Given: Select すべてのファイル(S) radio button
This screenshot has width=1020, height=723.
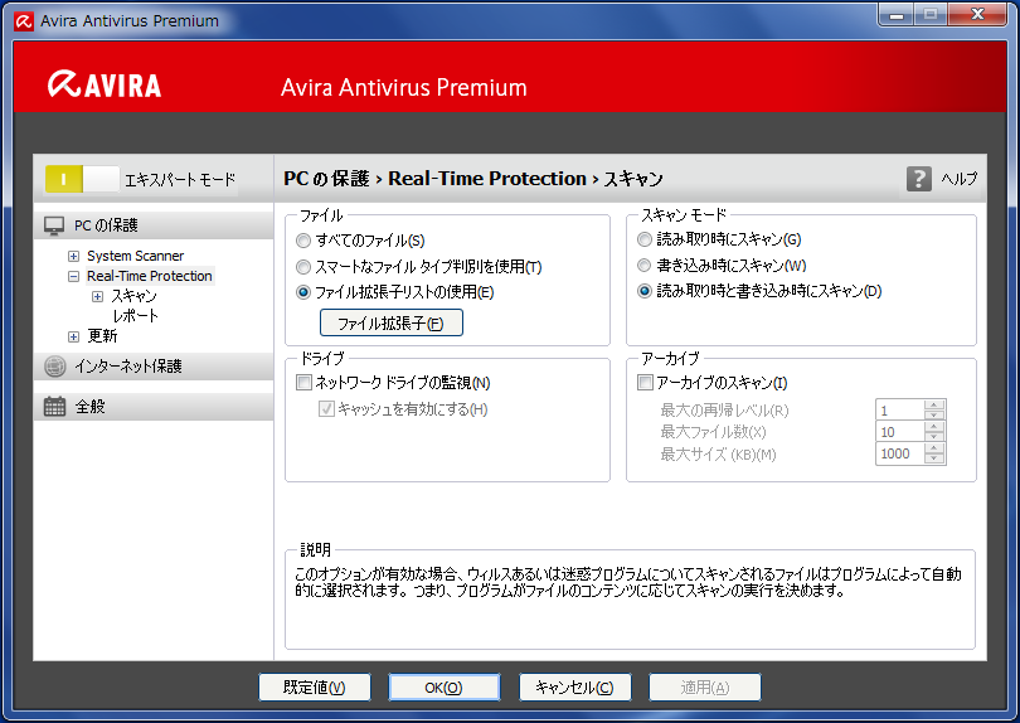Looking at the screenshot, I should [x=303, y=241].
